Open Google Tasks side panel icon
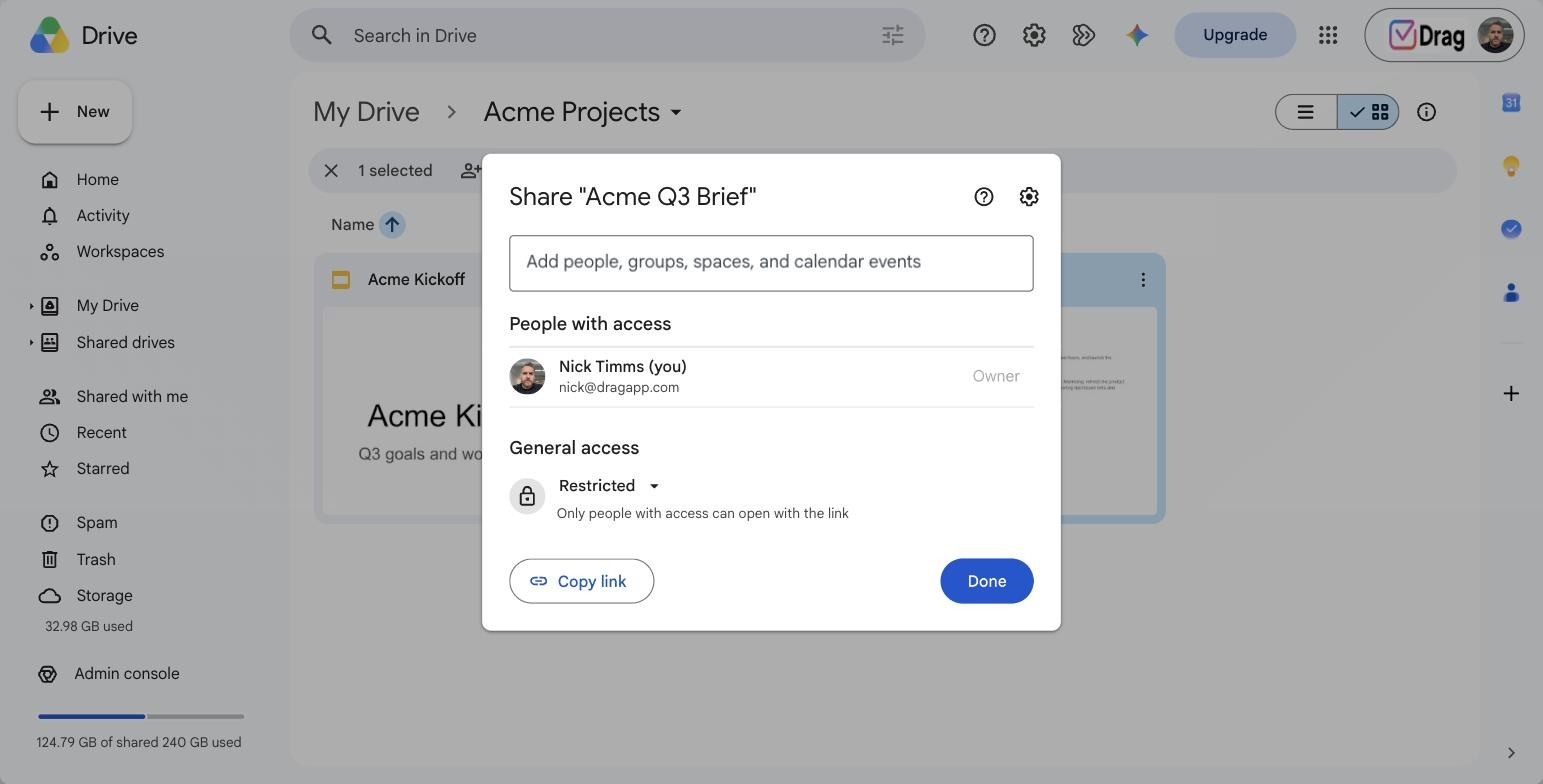Viewport: 1543px width, 784px height. (x=1511, y=229)
